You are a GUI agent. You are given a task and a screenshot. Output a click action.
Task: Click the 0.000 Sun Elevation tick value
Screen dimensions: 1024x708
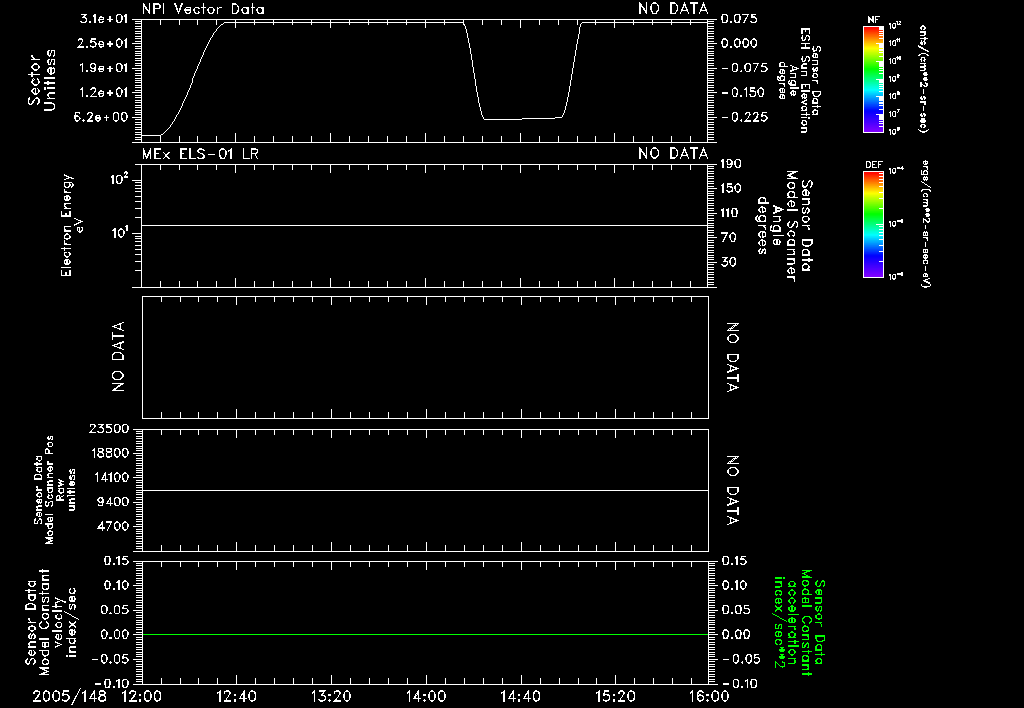(x=739, y=43)
